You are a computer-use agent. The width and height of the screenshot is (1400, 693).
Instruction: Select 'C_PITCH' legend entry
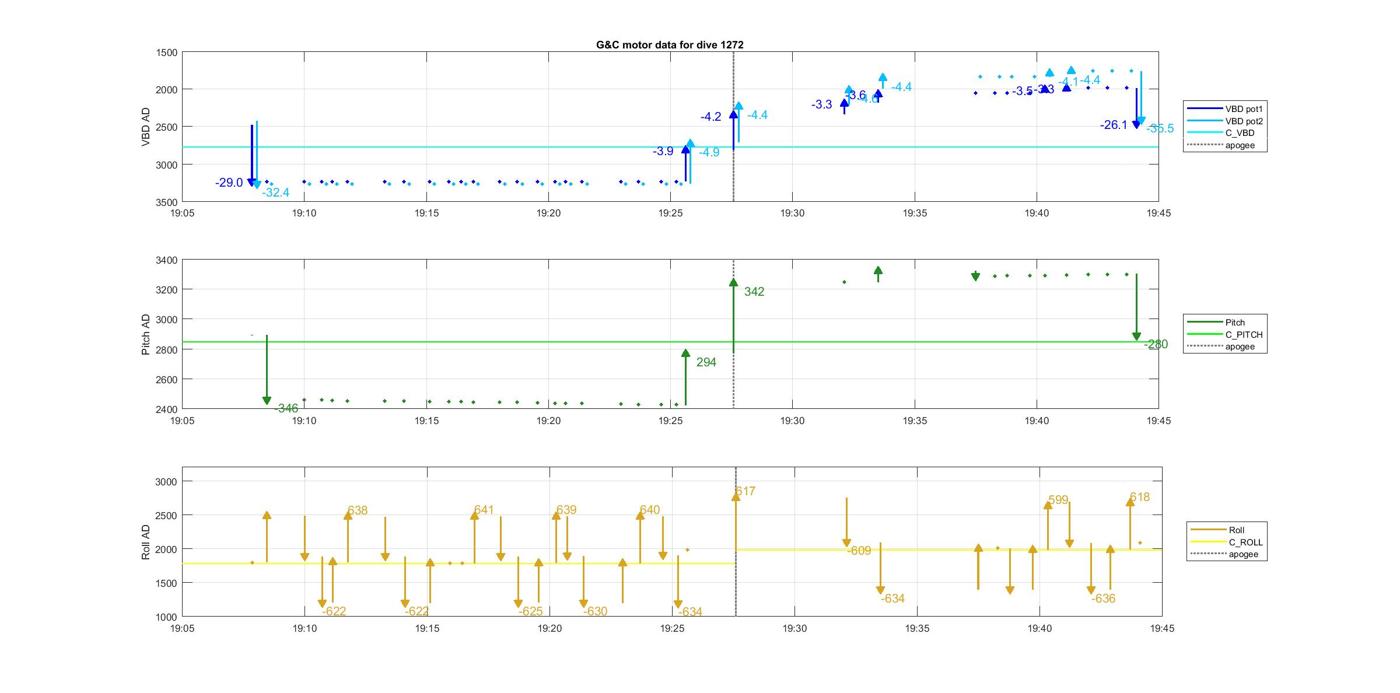coord(1227,334)
